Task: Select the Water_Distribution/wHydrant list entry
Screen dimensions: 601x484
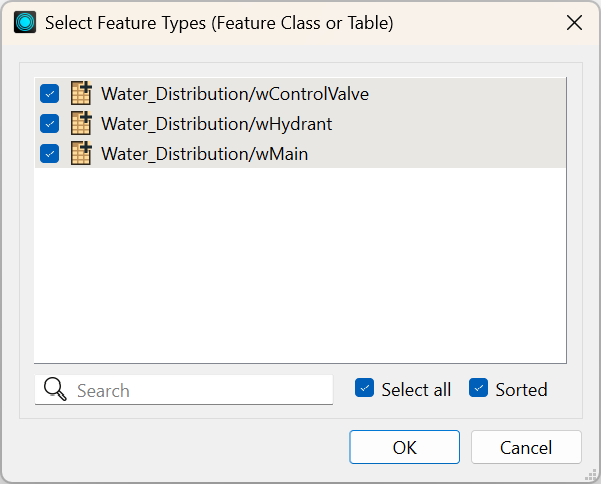Action: point(300,124)
